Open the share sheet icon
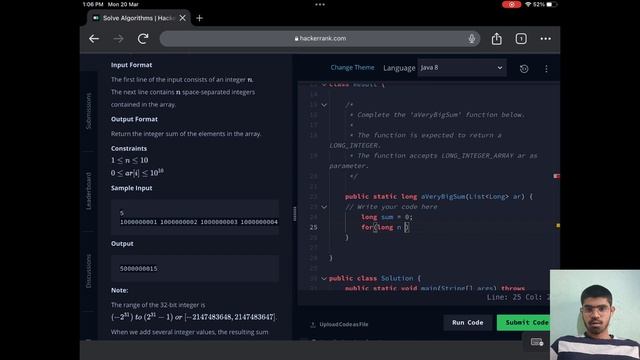Viewport: 640px width, 360px height. pyautogui.click(x=496, y=39)
